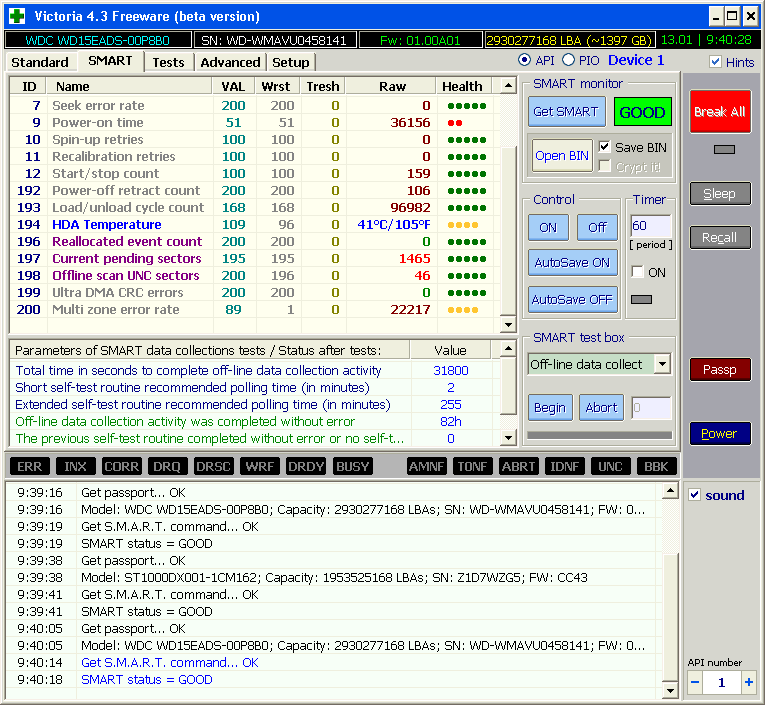Open the Off-line data collect dropdown
The width and height of the screenshot is (765, 705).
point(662,364)
